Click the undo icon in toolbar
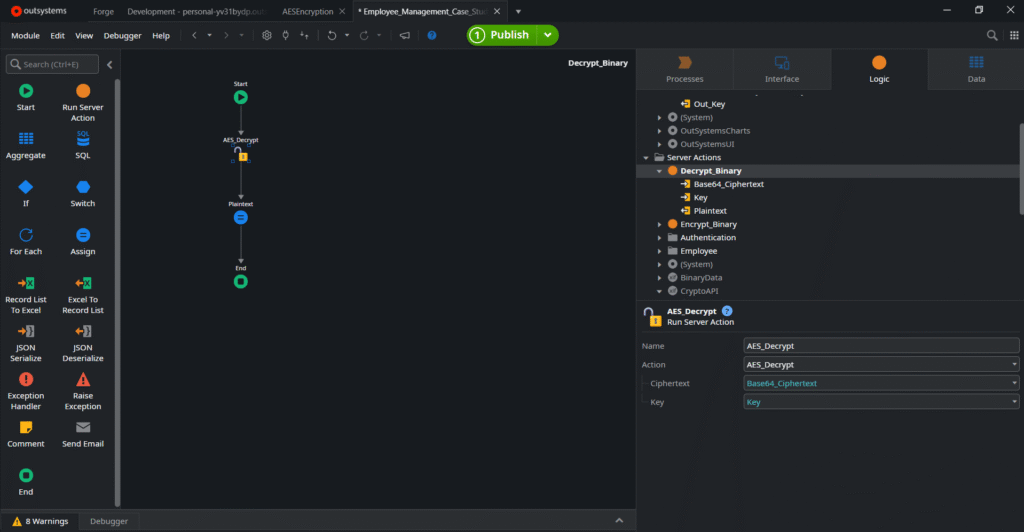 (x=332, y=35)
